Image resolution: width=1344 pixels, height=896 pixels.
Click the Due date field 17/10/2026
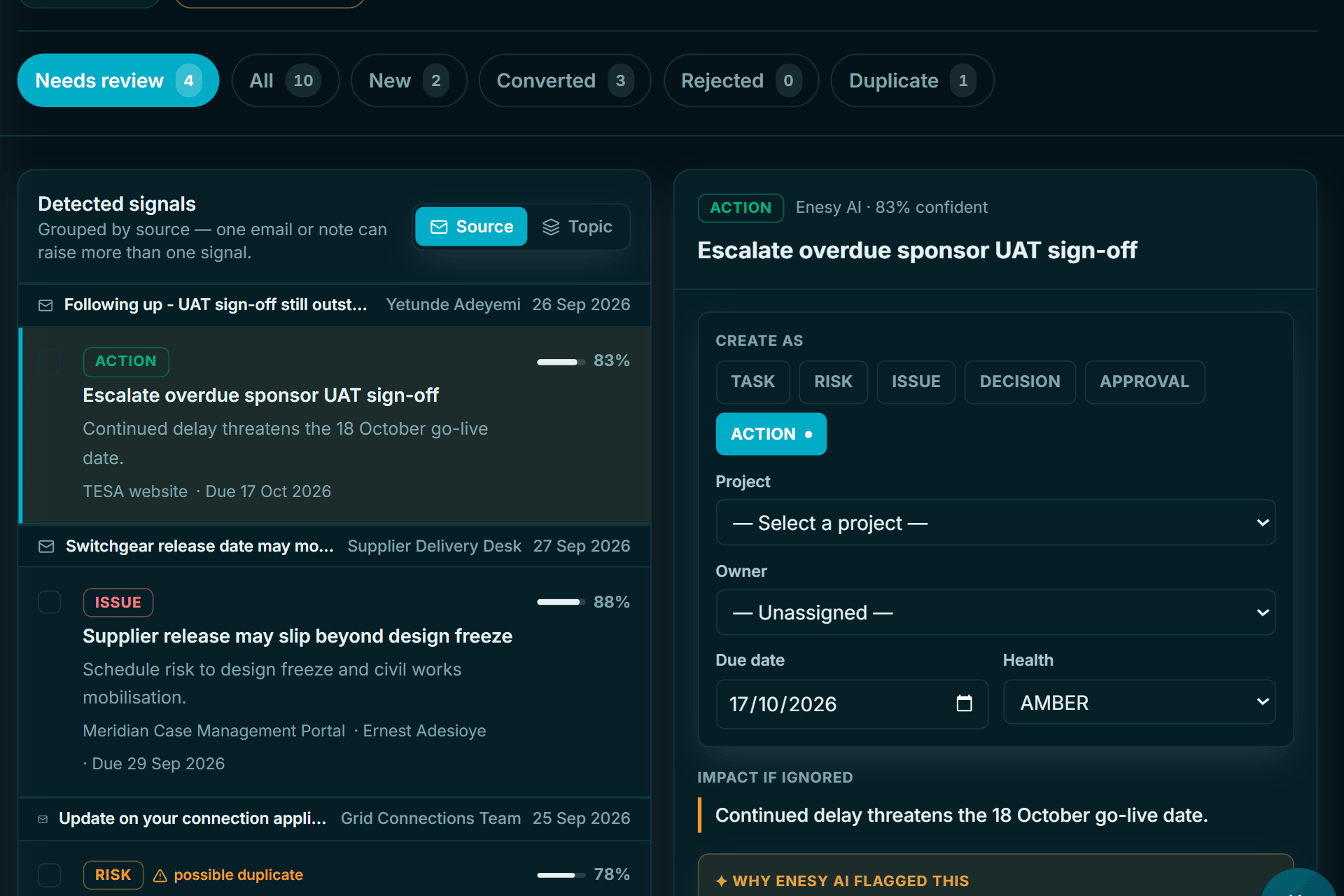coord(852,703)
